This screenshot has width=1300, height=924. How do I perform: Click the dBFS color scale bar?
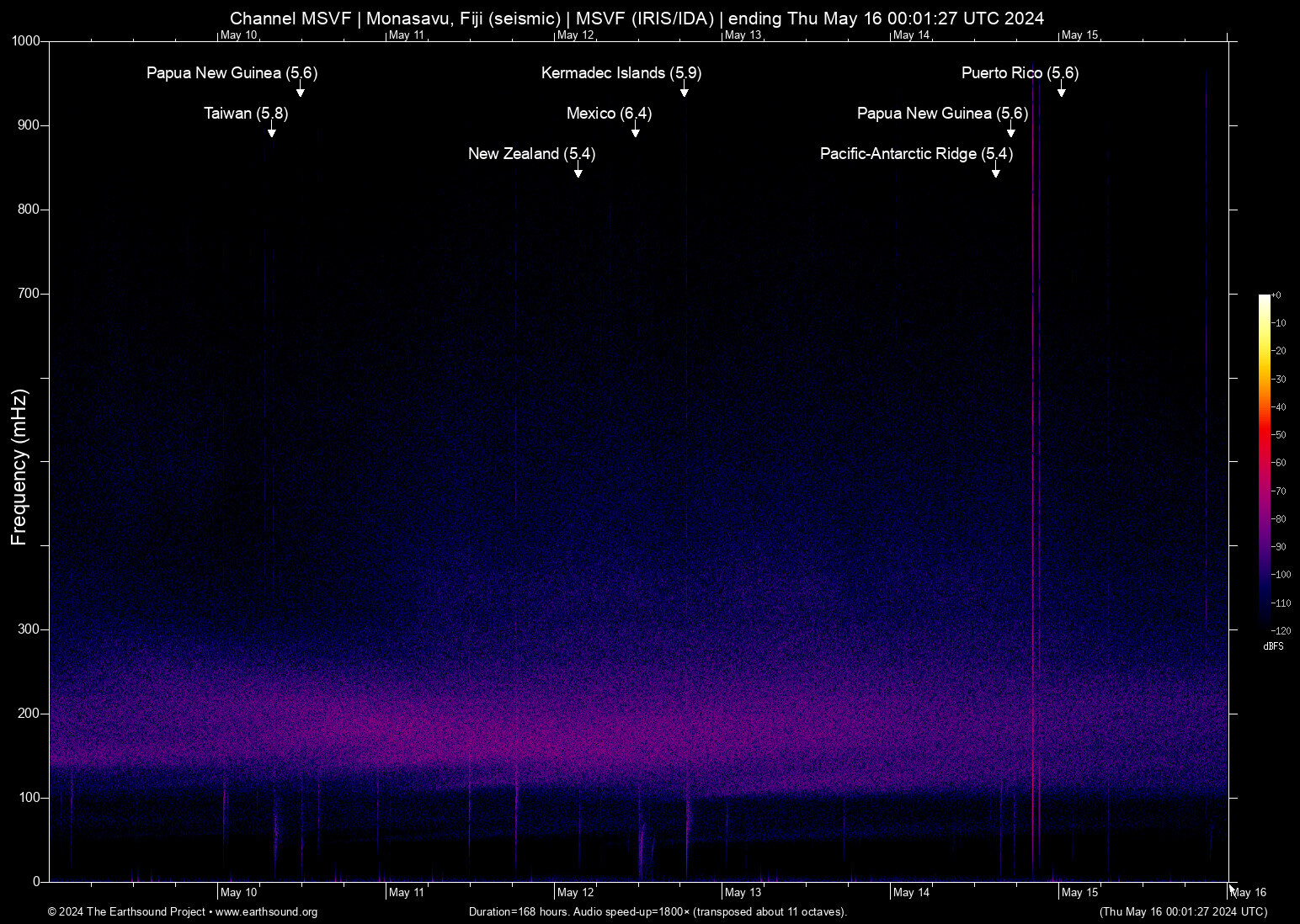[x=1264, y=461]
